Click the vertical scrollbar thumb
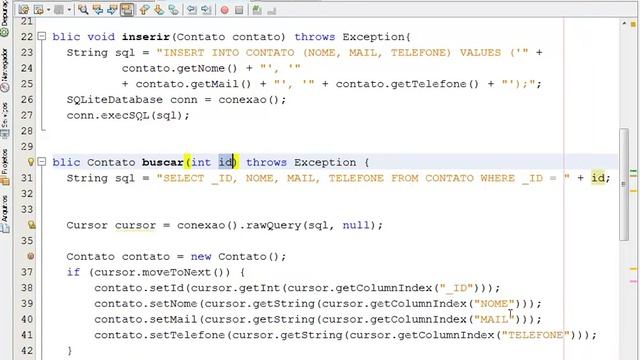This screenshot has height=360, width=640. click(624, 184)
